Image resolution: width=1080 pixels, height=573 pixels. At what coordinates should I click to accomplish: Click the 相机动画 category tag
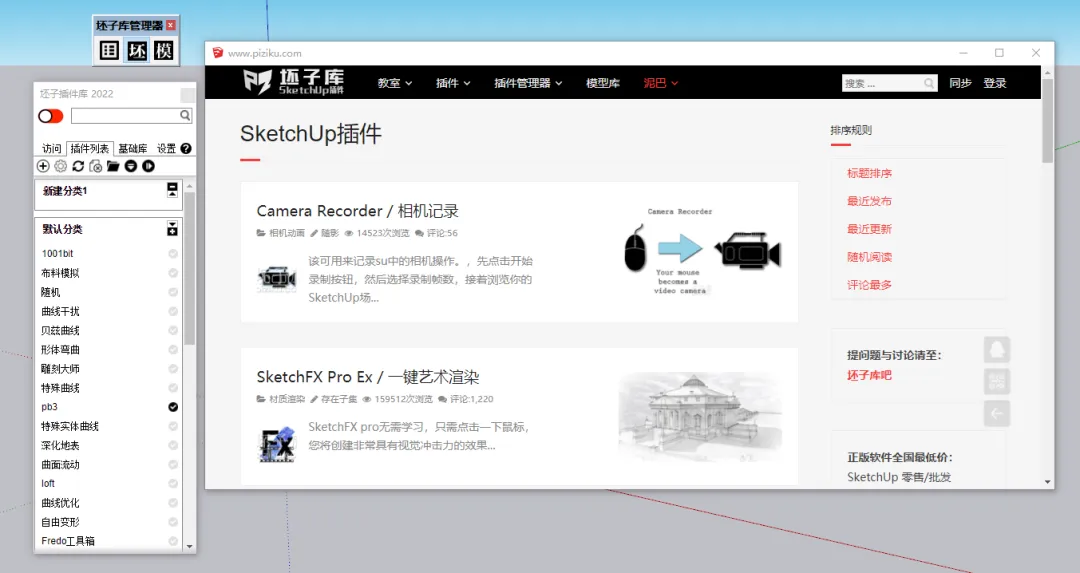(287, 233)
